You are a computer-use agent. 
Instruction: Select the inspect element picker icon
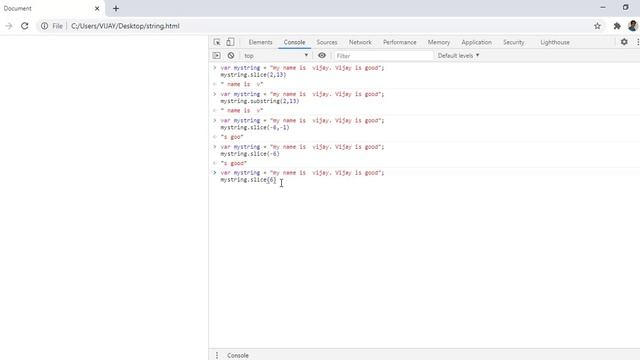[217, 42]
